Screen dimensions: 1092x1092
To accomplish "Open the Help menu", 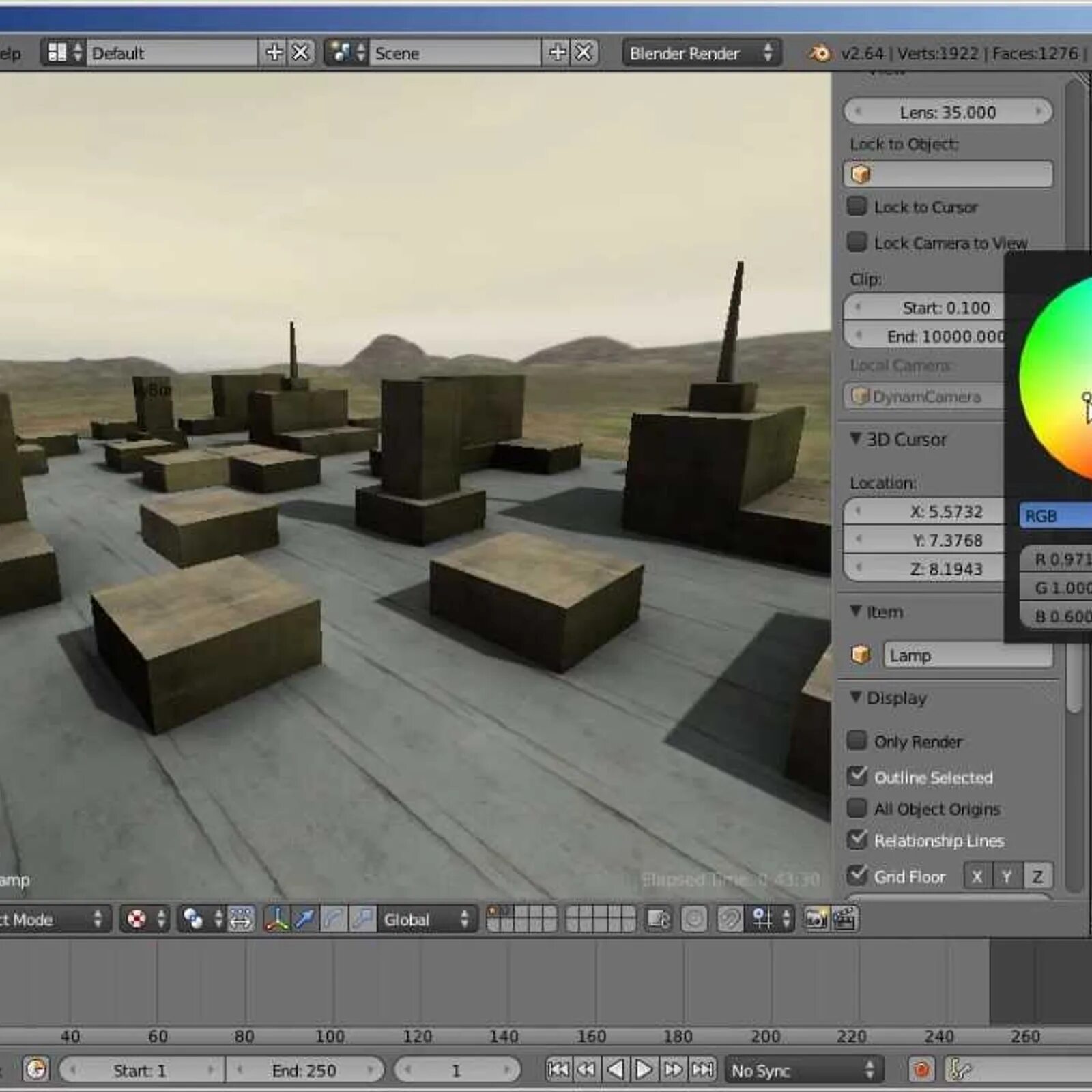I will point(10,53).
